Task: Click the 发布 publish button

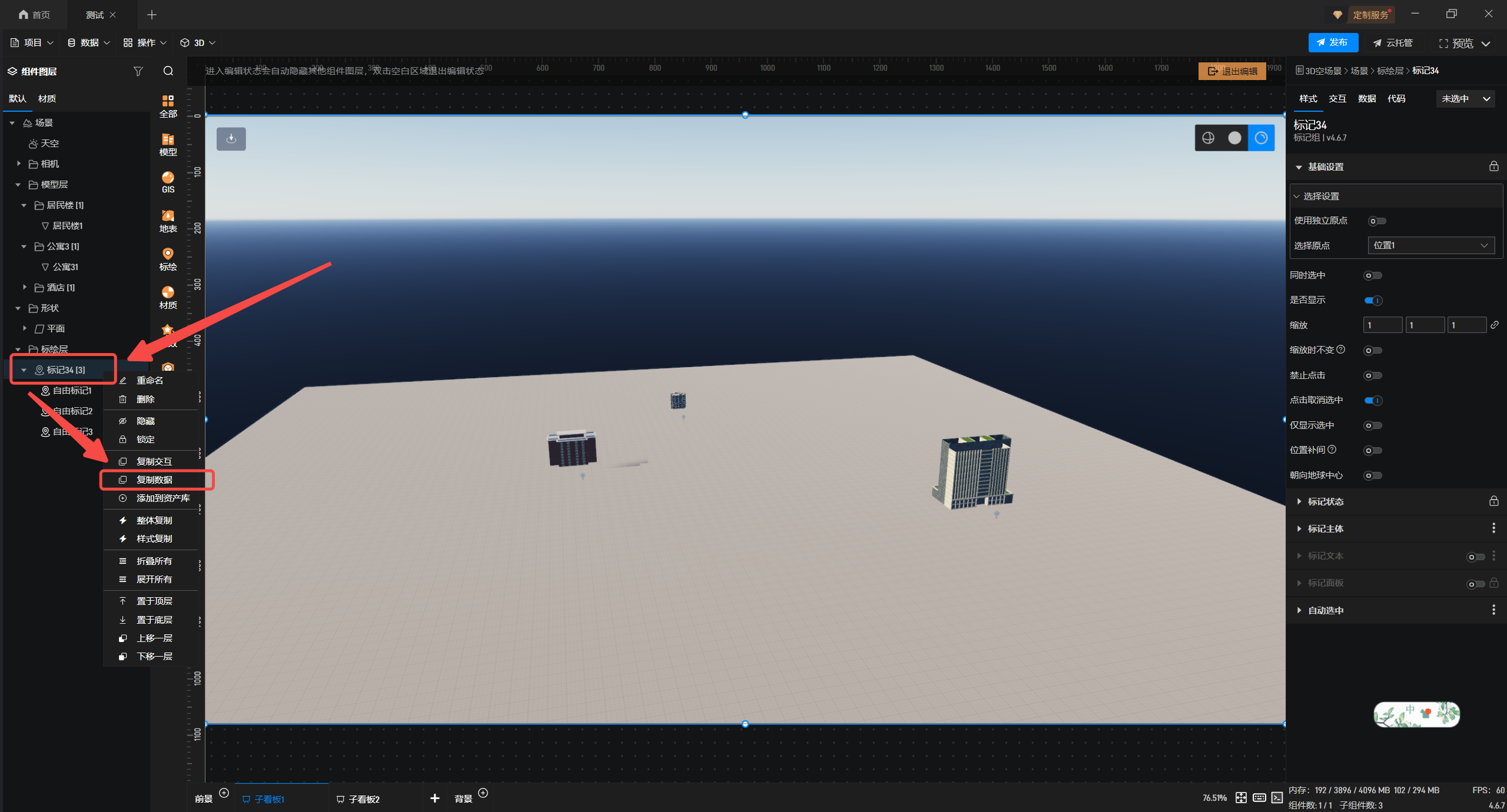Action: (1333, 42)
